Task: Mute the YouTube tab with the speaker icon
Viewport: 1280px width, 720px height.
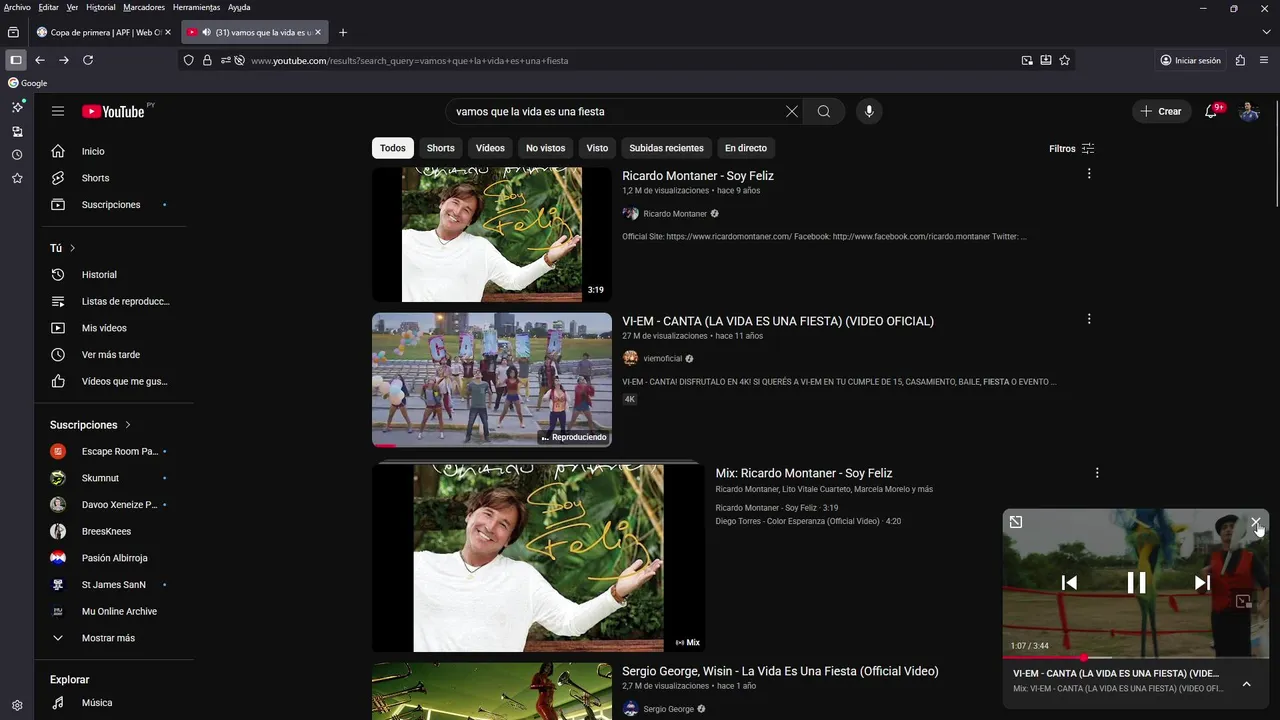Action: click(x=206, y=32)
